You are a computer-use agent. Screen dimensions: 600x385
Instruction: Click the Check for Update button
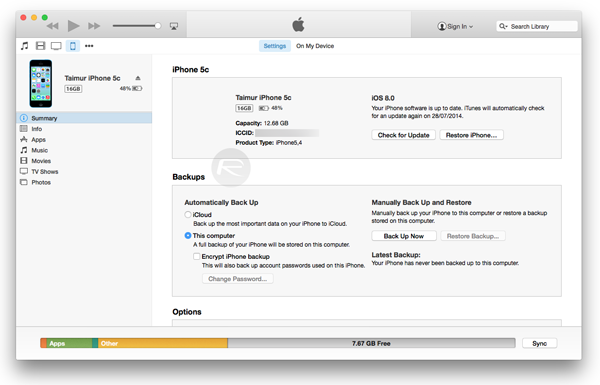(x=403, y=135)
